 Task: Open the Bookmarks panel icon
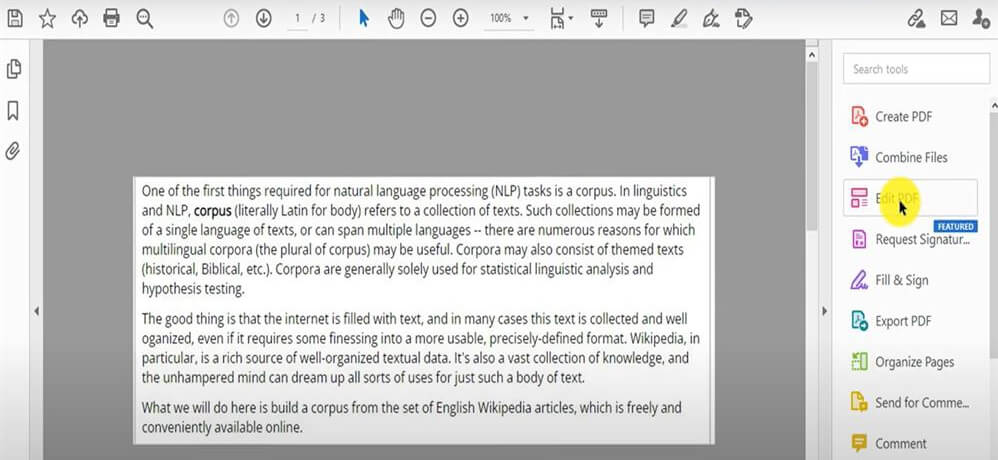tap(13, 111)
